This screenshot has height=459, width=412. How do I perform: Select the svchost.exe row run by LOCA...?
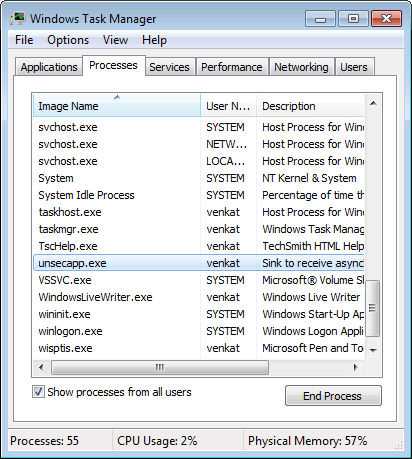[199, 161]
